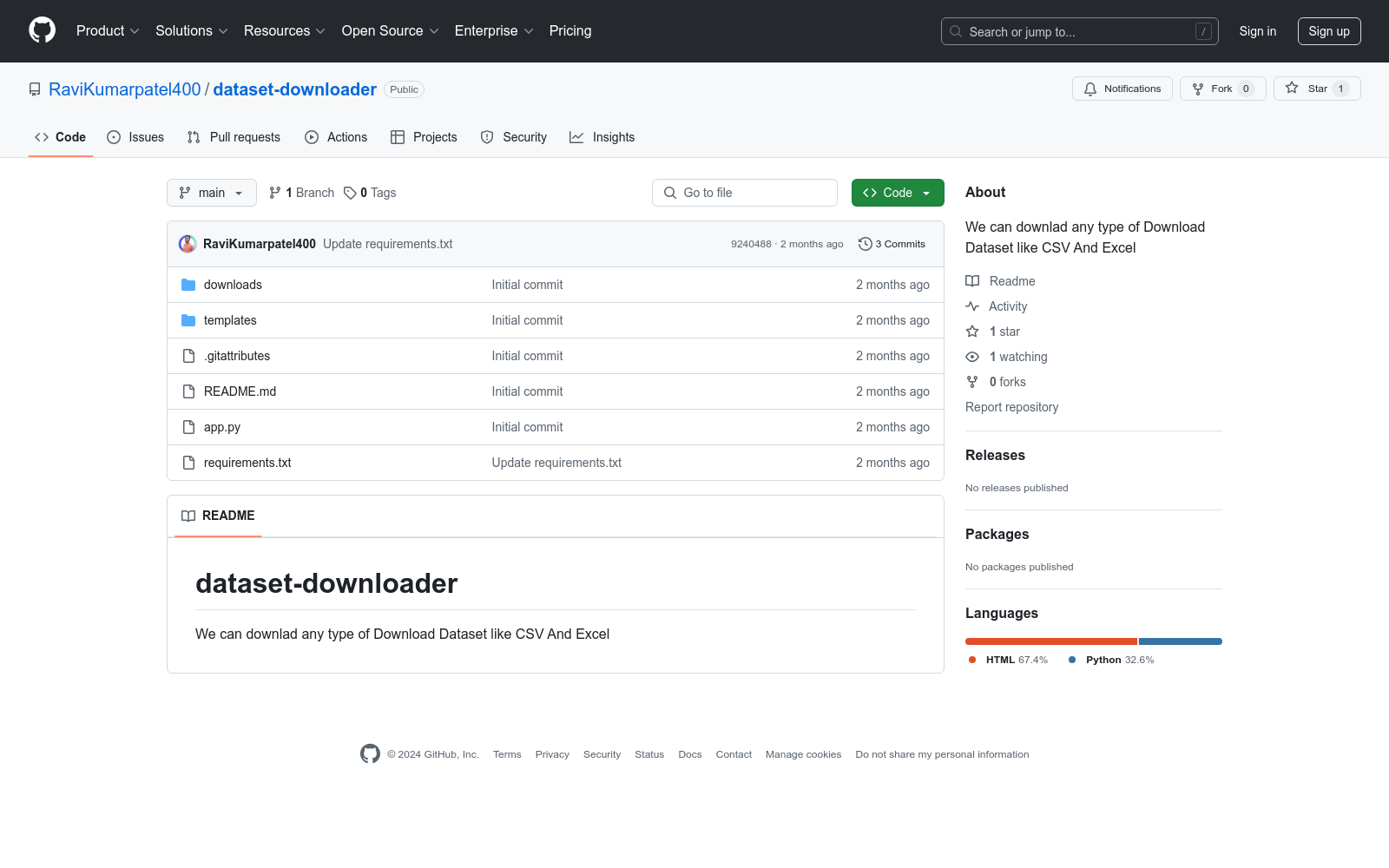This screenshot has width=1389, height=868.
Task: Click the bell icon in Notifications button
Action: (x=1090, y=89)
